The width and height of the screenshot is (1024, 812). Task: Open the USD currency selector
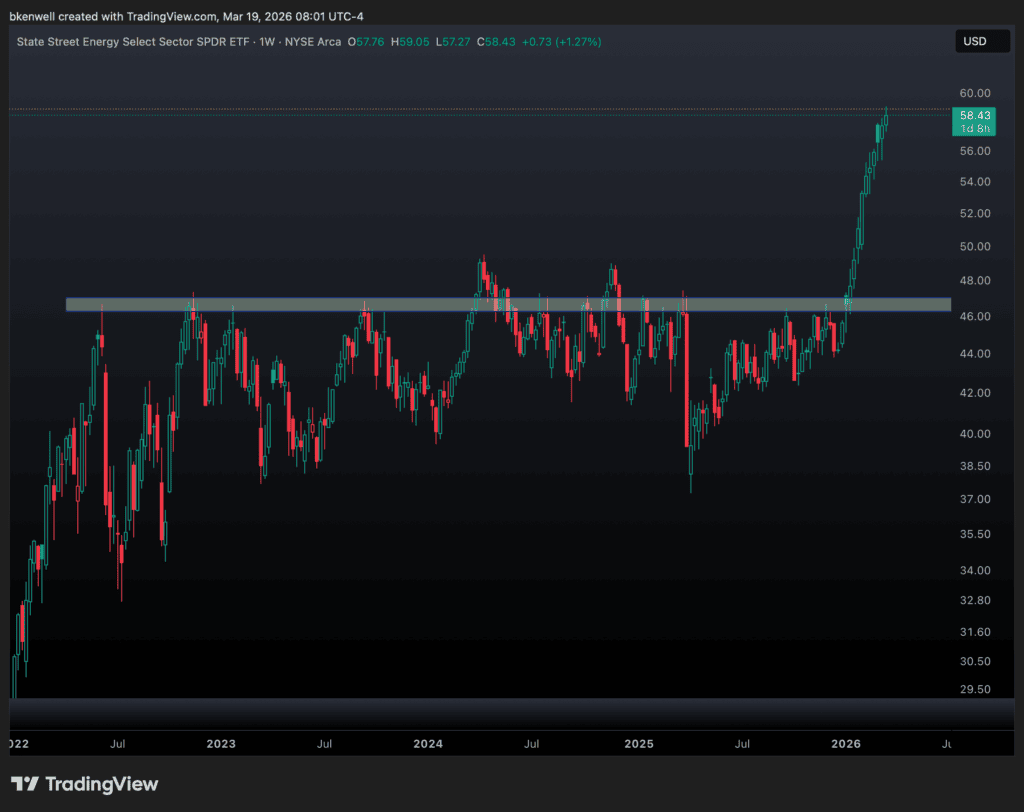click(x=981, y=41)
